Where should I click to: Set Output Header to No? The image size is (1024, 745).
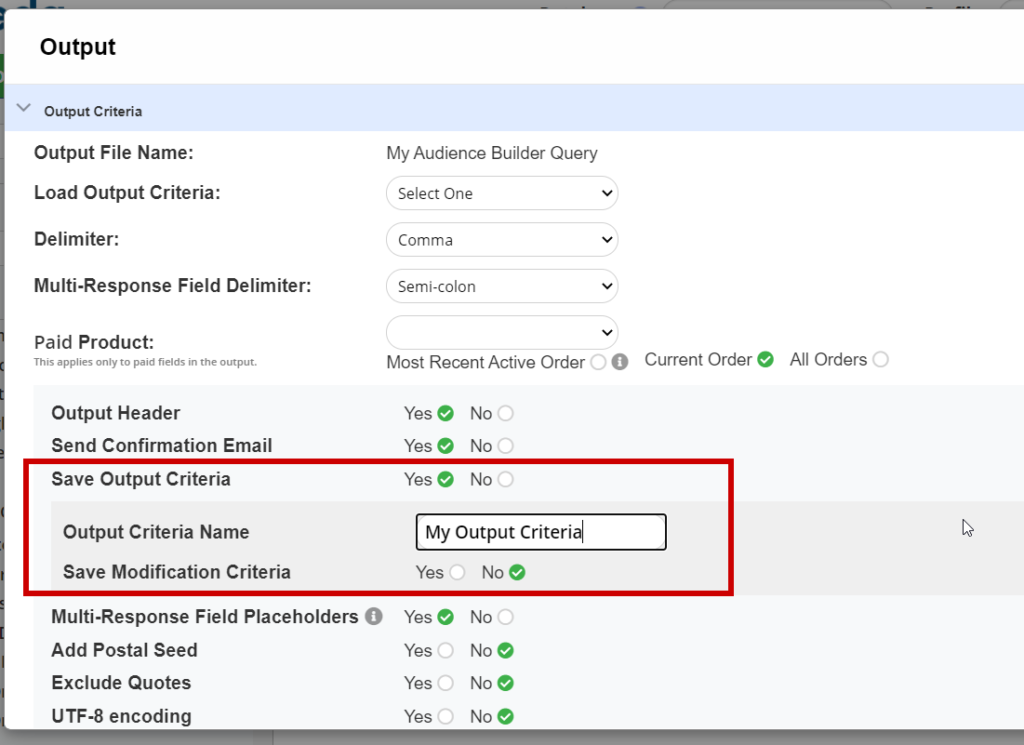pyautogui.click(x=505, y=414)
